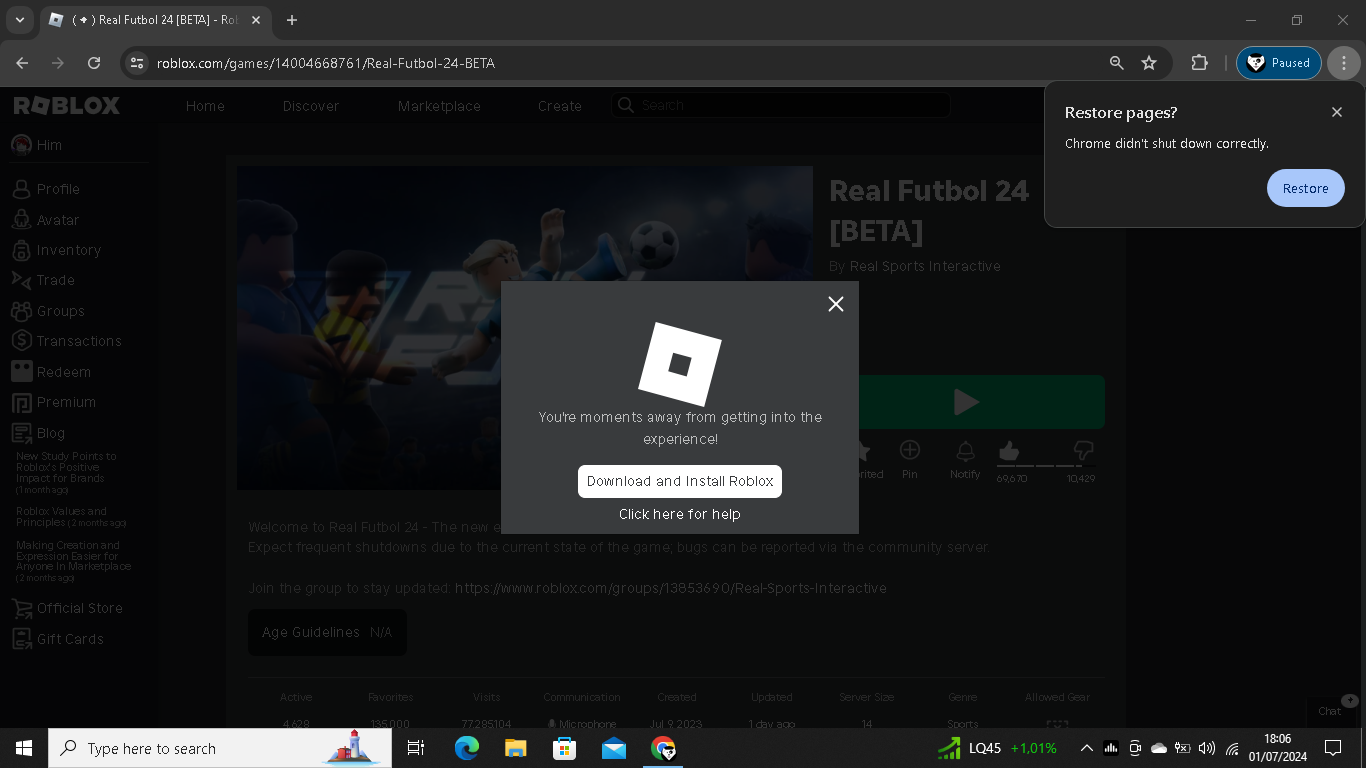Open Chrome's tab search dropdown

coord(20,20)
